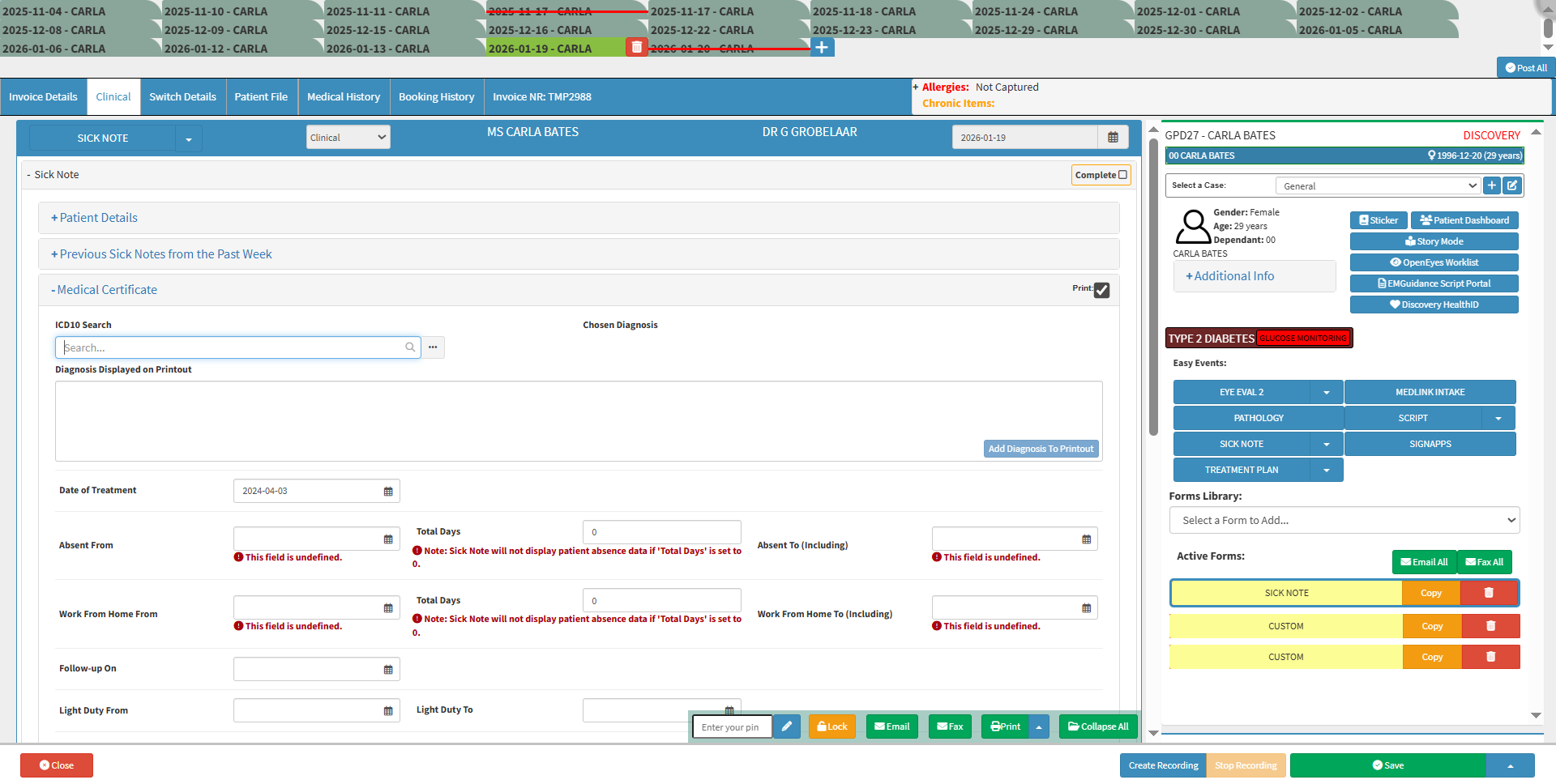Viewport: 1556px width, 784px height.
Task: Click the ICD10 search input field
Action: click(x=233, y=347)
